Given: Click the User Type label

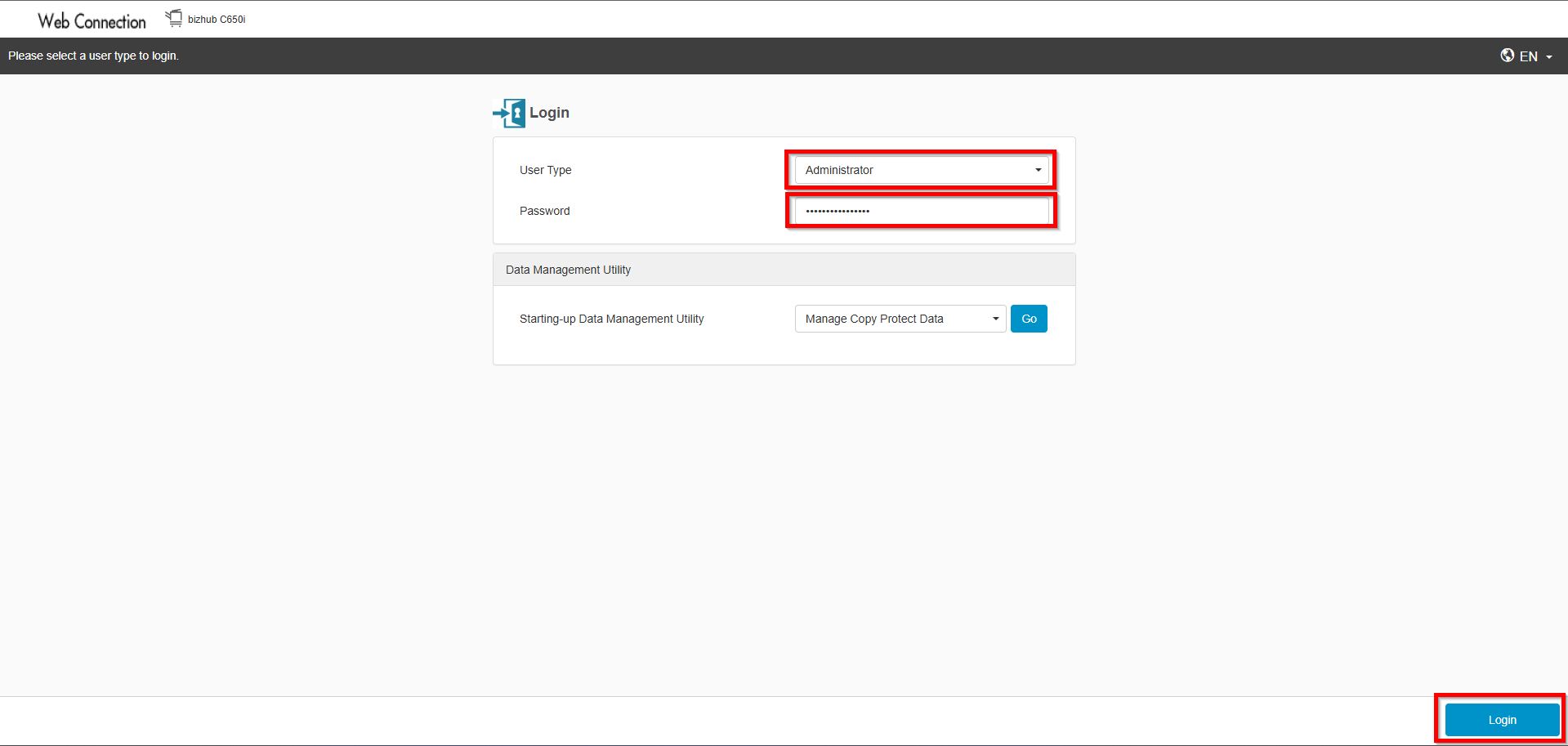Looking at the screenshot, I should click(x=545, y=170).
